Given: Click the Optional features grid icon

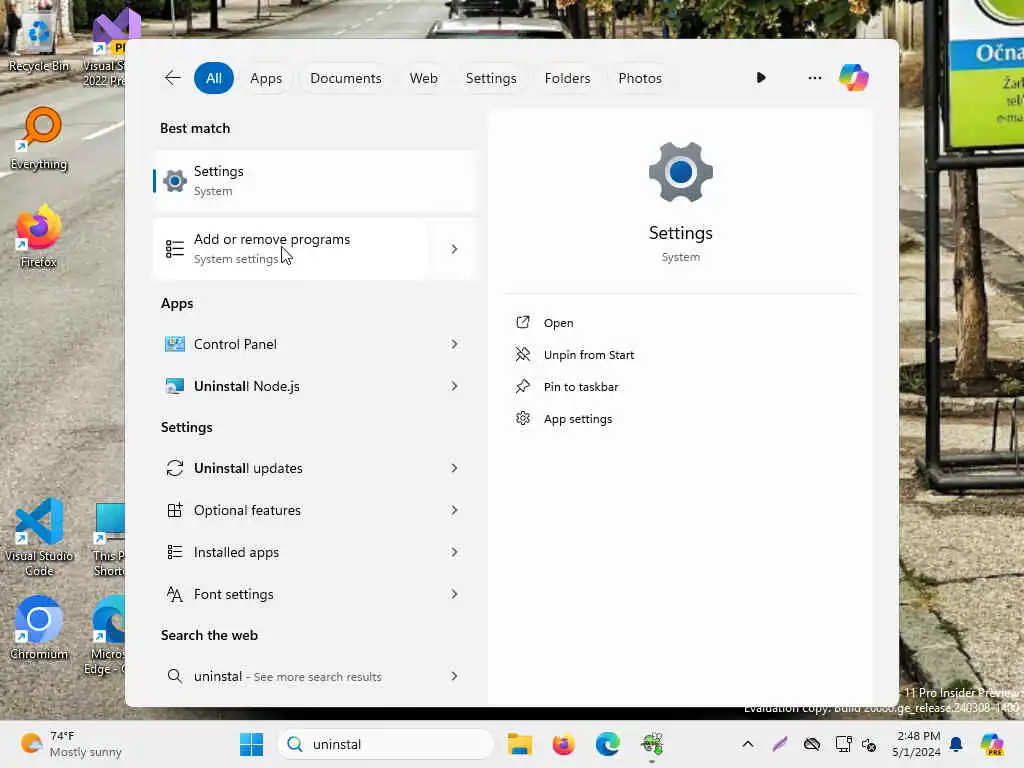Looking at the screenshot, I should (174, 510).
